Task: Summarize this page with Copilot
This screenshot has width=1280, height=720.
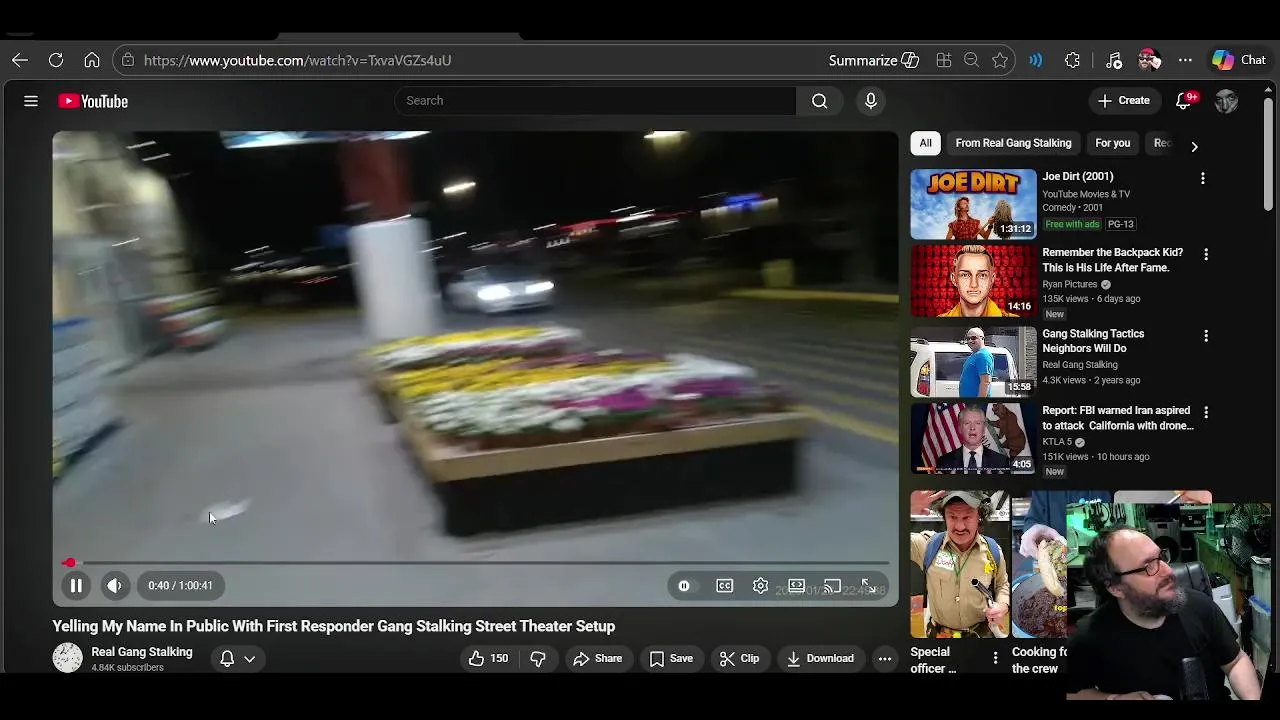Action: 873,60
